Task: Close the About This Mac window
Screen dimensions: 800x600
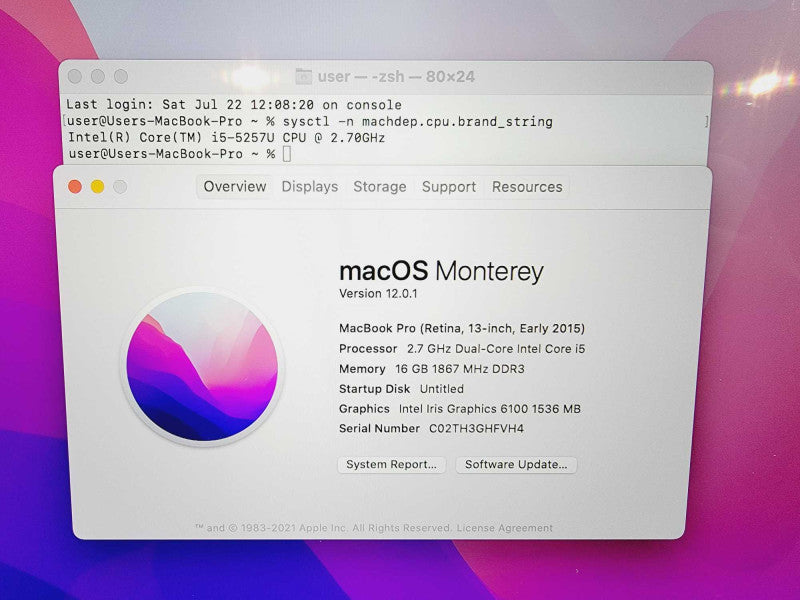Action: coord(75,187)
